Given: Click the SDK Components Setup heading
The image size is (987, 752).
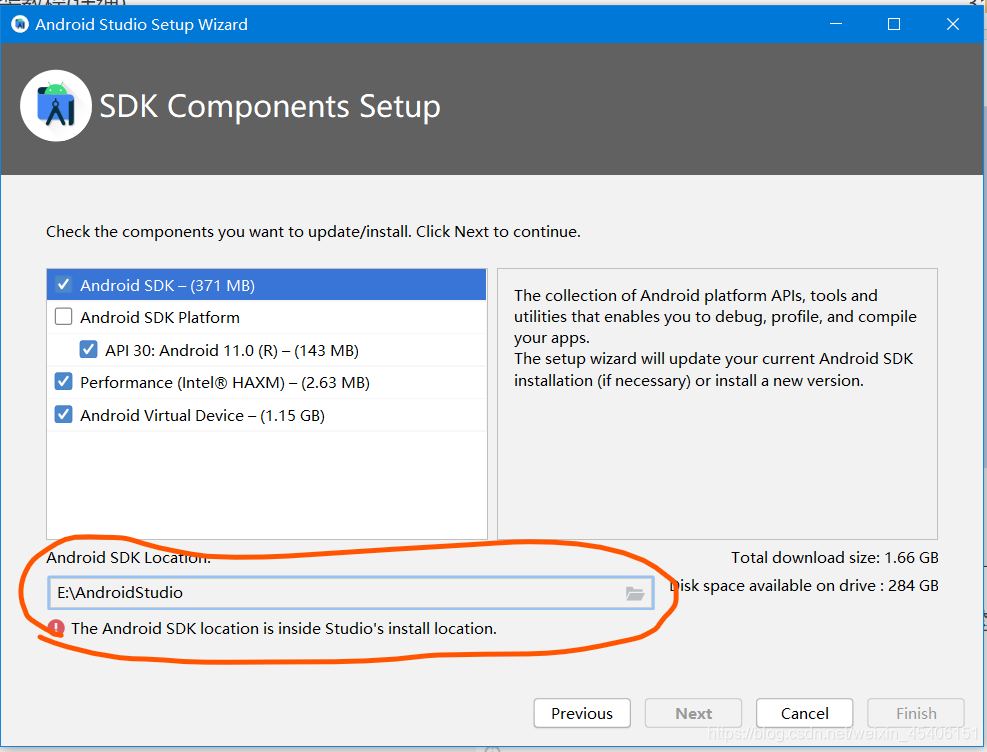Looking at the screenshot, I should click(270, 106).
